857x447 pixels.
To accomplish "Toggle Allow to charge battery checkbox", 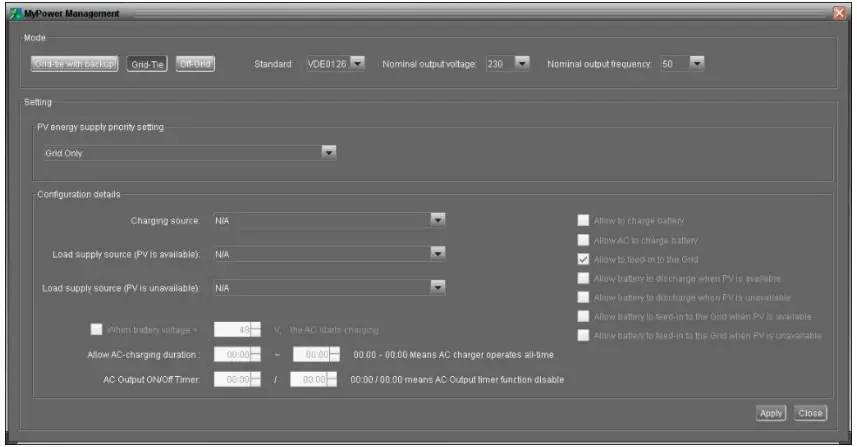I will (x=583, y=220).
